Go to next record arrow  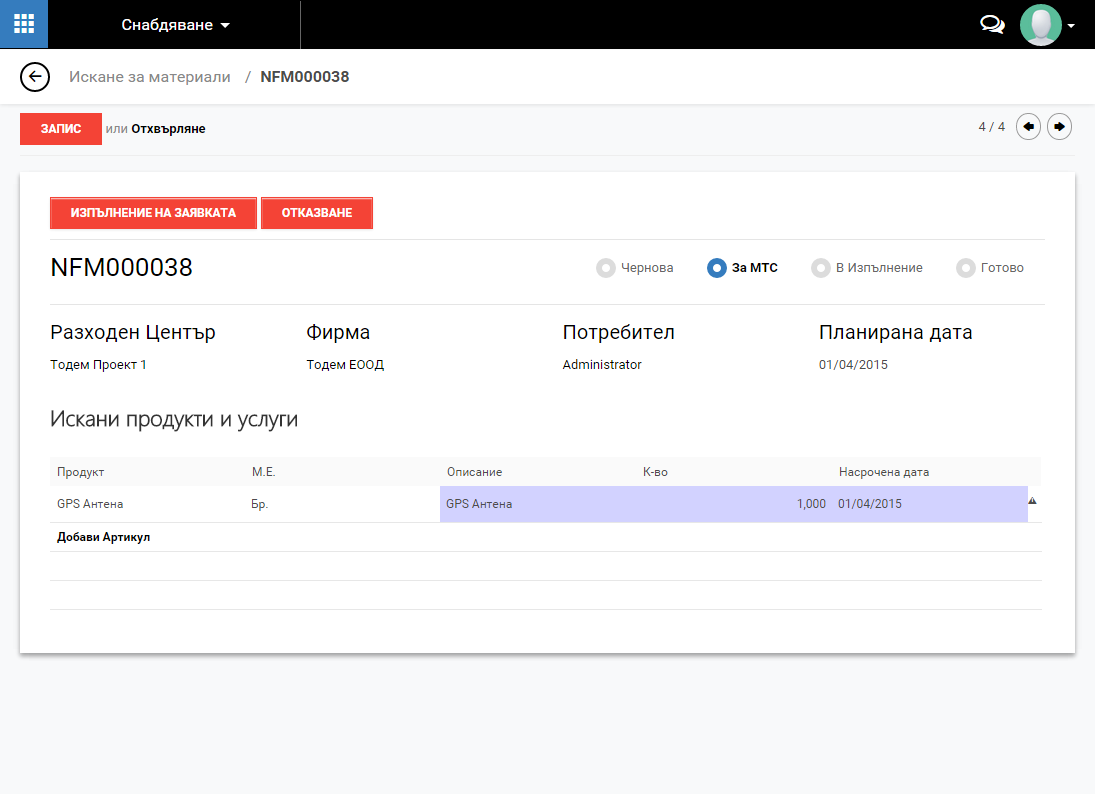[x=1059, y=127]
